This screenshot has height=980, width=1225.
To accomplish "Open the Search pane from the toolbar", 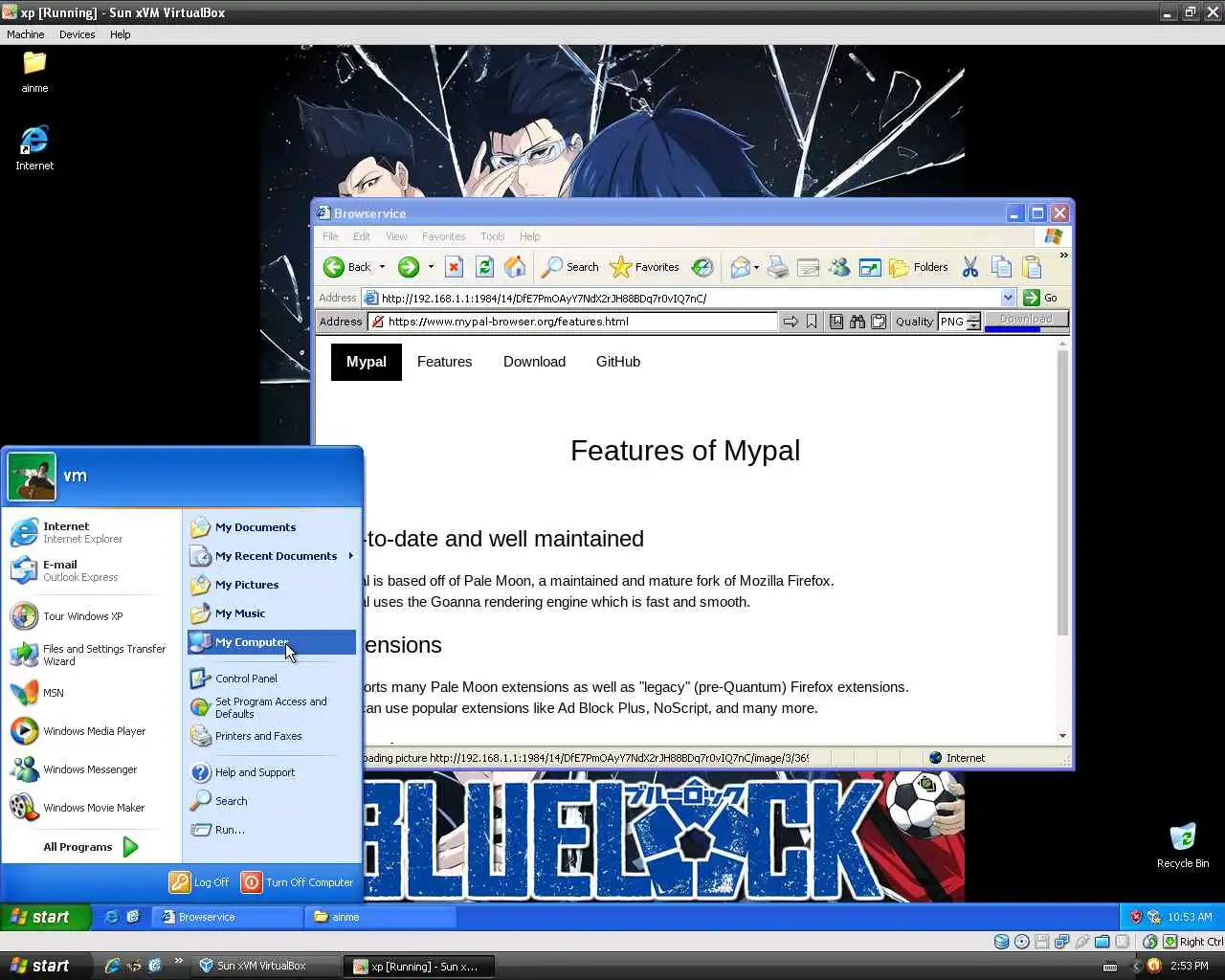I will 570,267.
